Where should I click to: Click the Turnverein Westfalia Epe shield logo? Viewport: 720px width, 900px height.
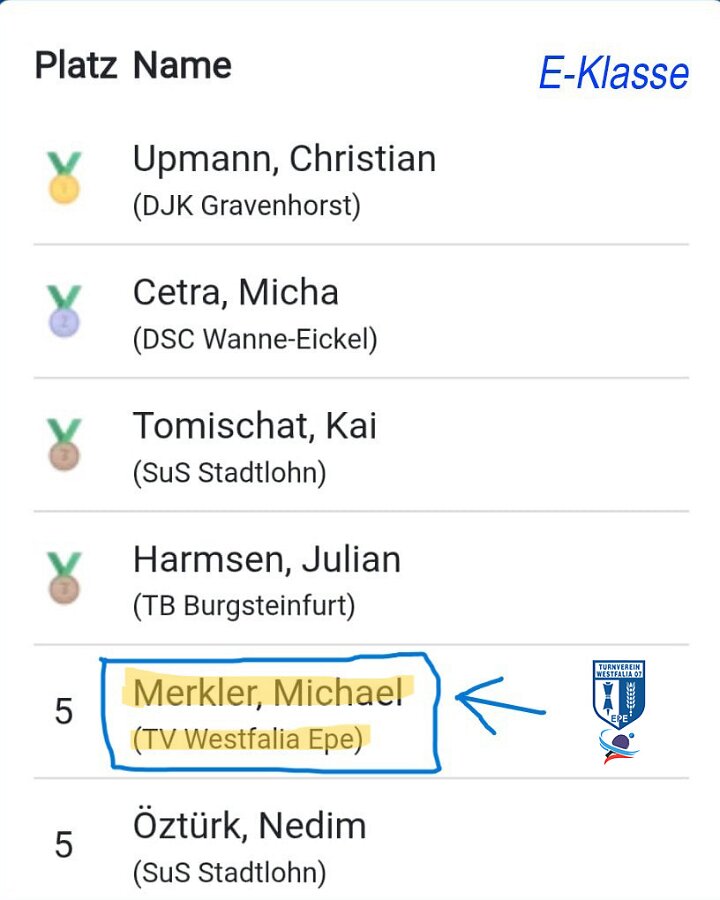point(618,695)
